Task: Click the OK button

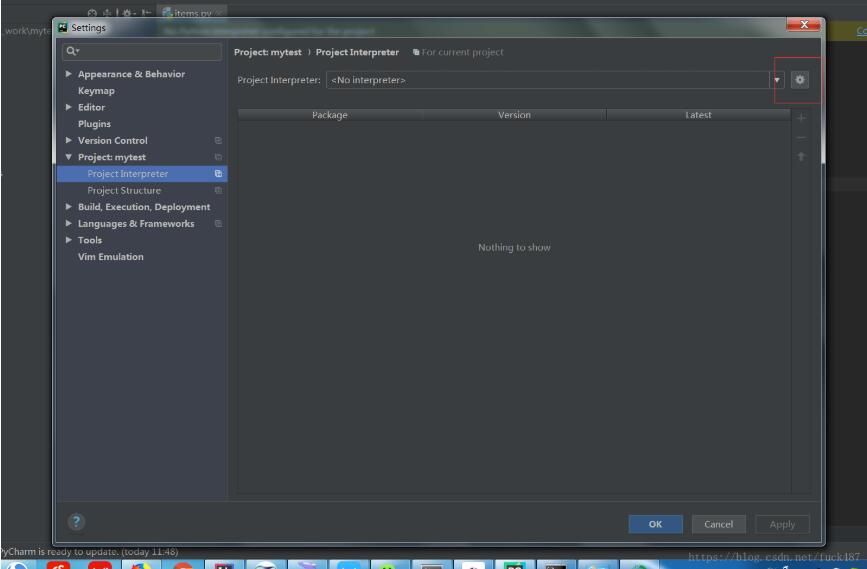Action: point(655,524)
